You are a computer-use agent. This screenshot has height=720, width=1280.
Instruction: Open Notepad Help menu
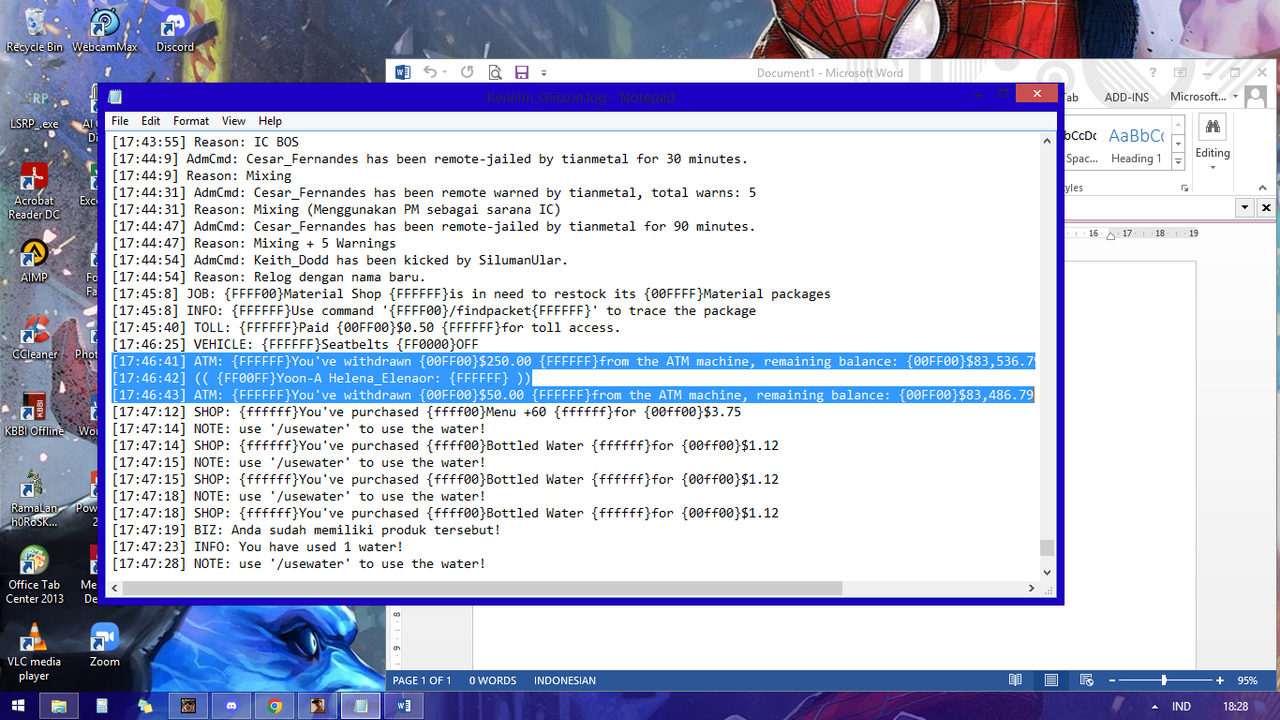(270, 121)
